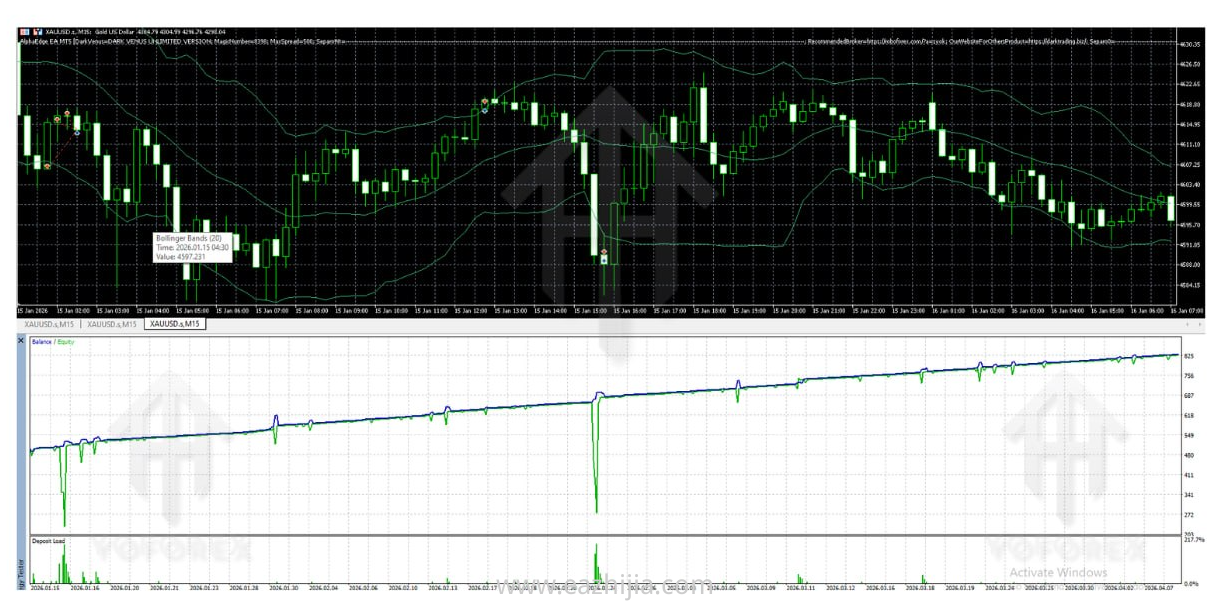Screen dimensions: 1209x606
Task: Select the middle XAUUSD.s,M15 chart tab
Action: point(112,324)
